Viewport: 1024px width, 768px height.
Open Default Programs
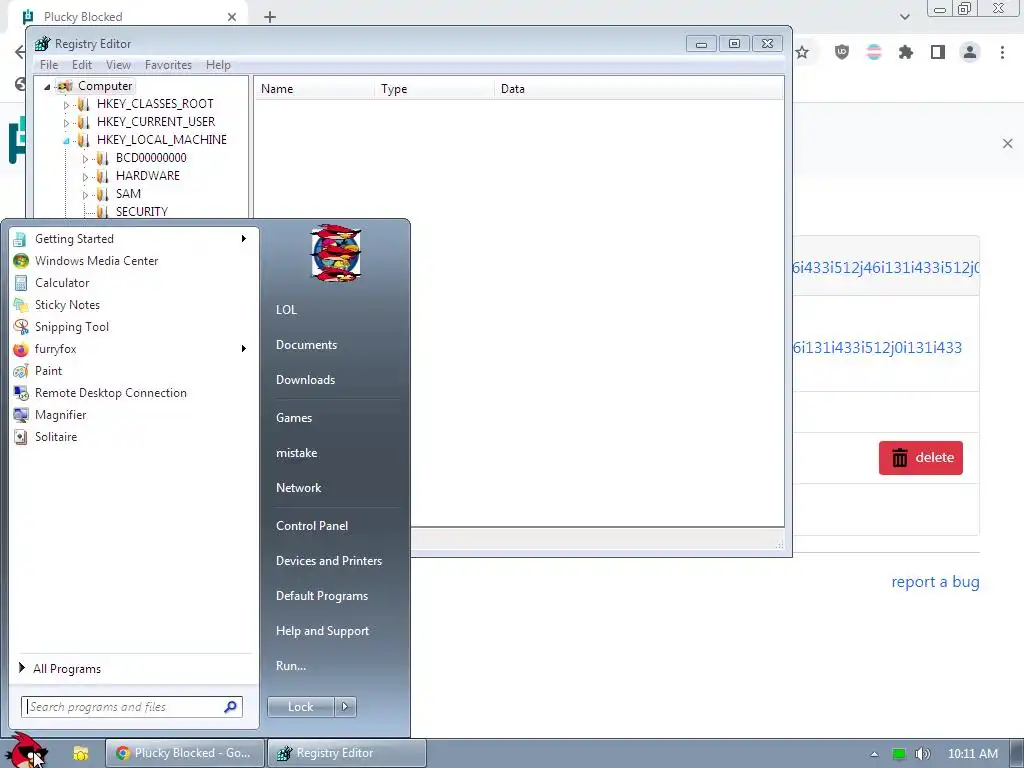pyautogui.click(x=322, y=596)
